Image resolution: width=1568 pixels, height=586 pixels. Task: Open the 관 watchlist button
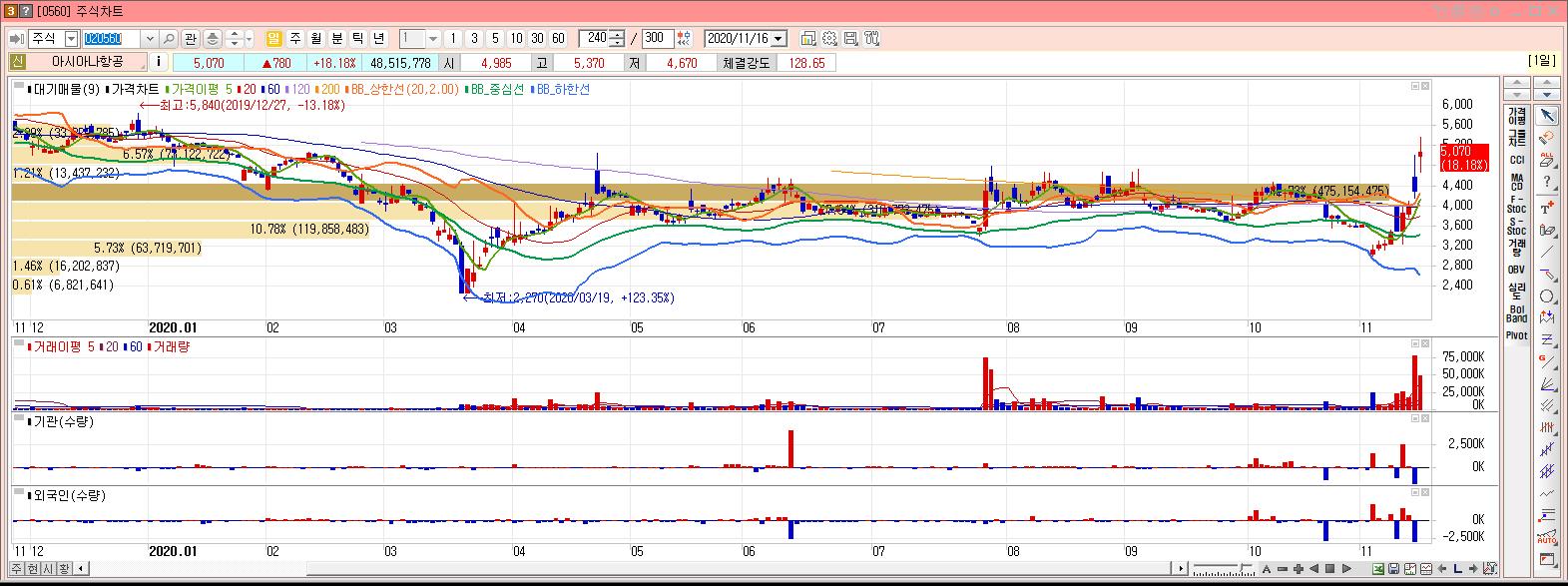pos(191,39)
